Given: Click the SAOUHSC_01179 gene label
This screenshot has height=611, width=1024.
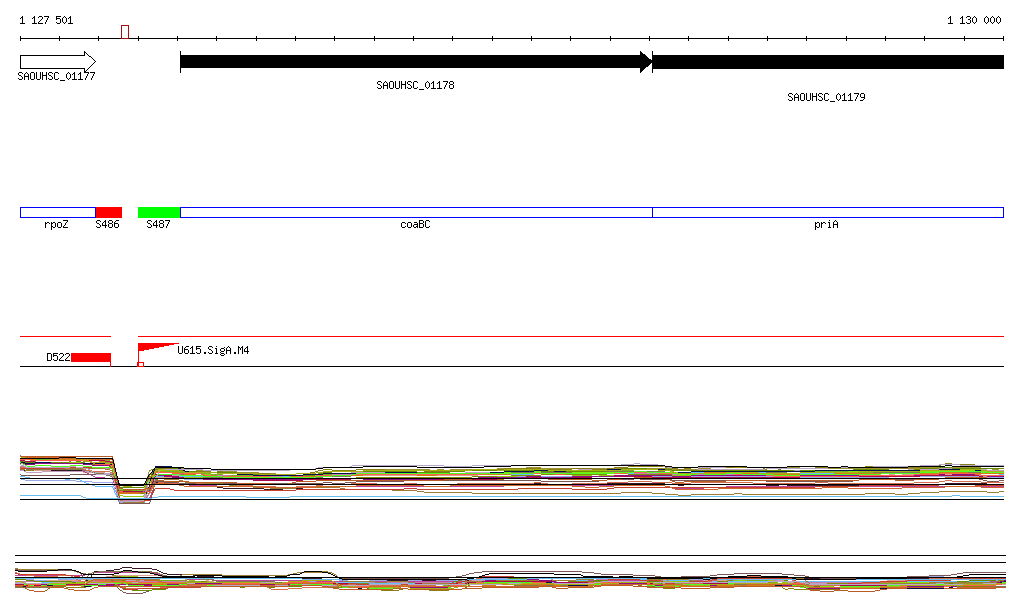Looking at the screenshot, I should 826,98.
